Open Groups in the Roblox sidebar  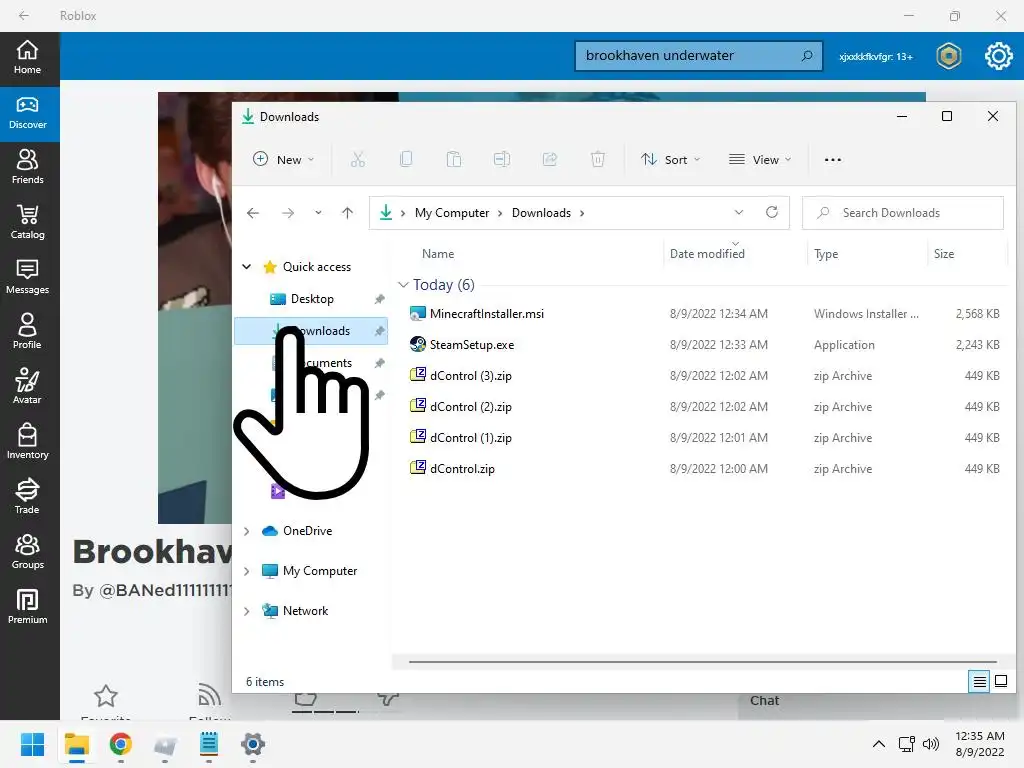coord(27,551)
